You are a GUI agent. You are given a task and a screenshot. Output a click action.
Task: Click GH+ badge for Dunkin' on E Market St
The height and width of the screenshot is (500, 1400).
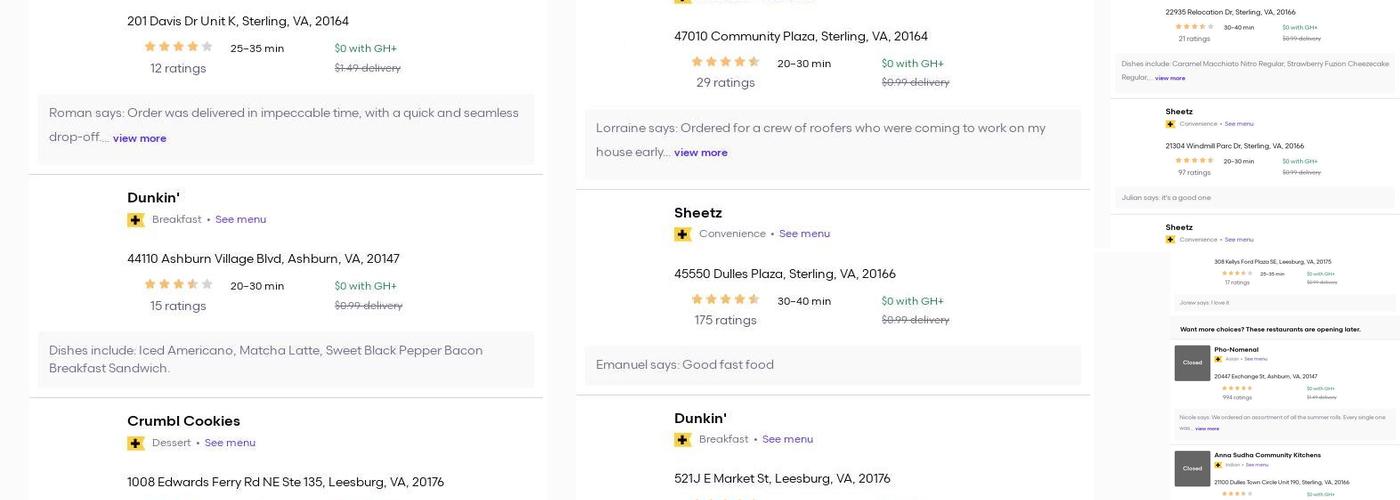click(683, 440)
